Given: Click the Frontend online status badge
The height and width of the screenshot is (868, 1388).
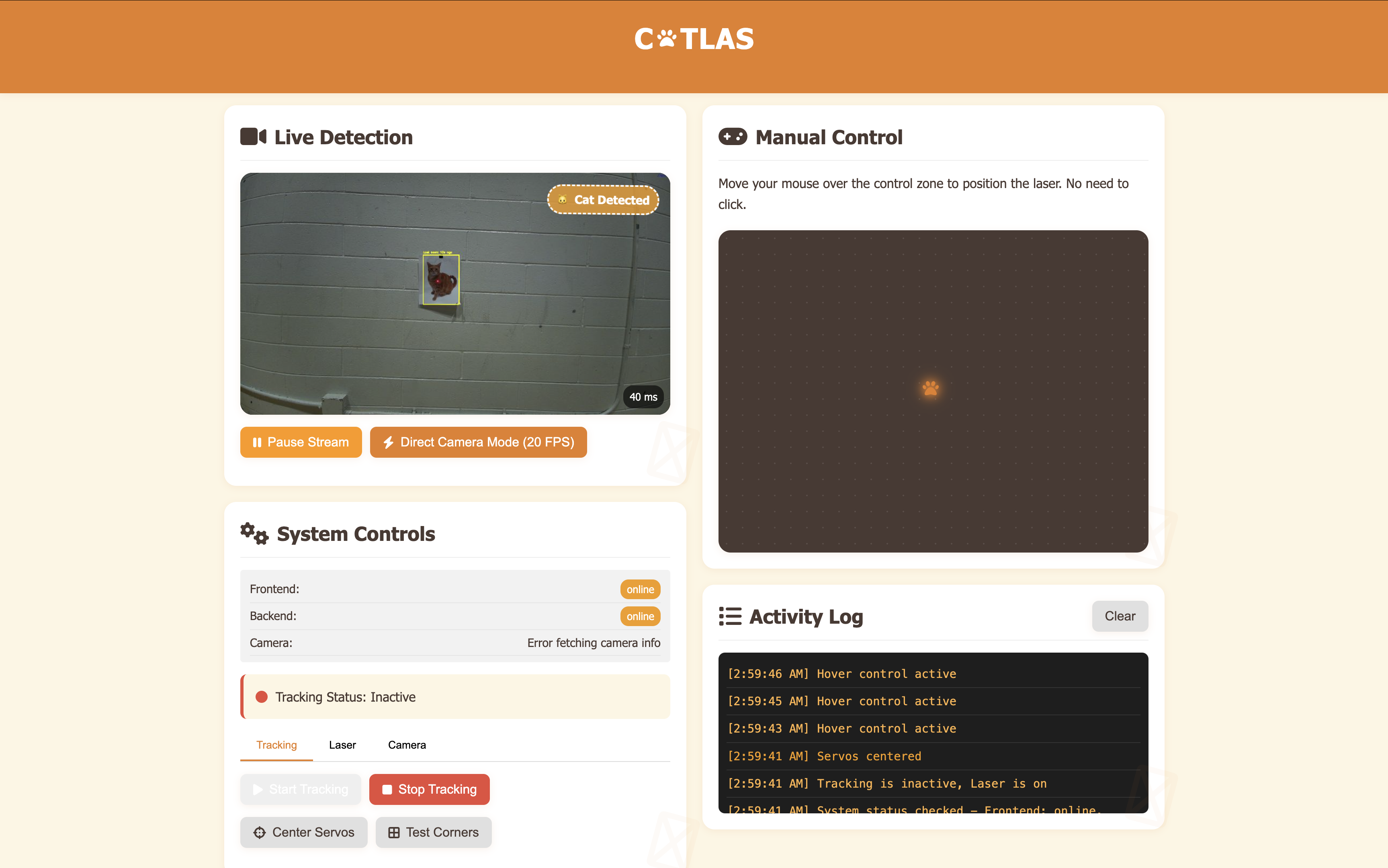Looking at the screenshot, I should [640, 590].
